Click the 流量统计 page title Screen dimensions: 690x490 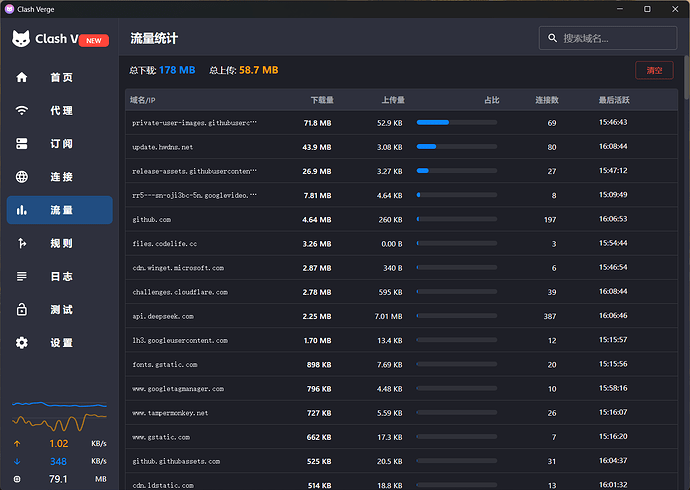pyautogui.click(x=154, y=39)
